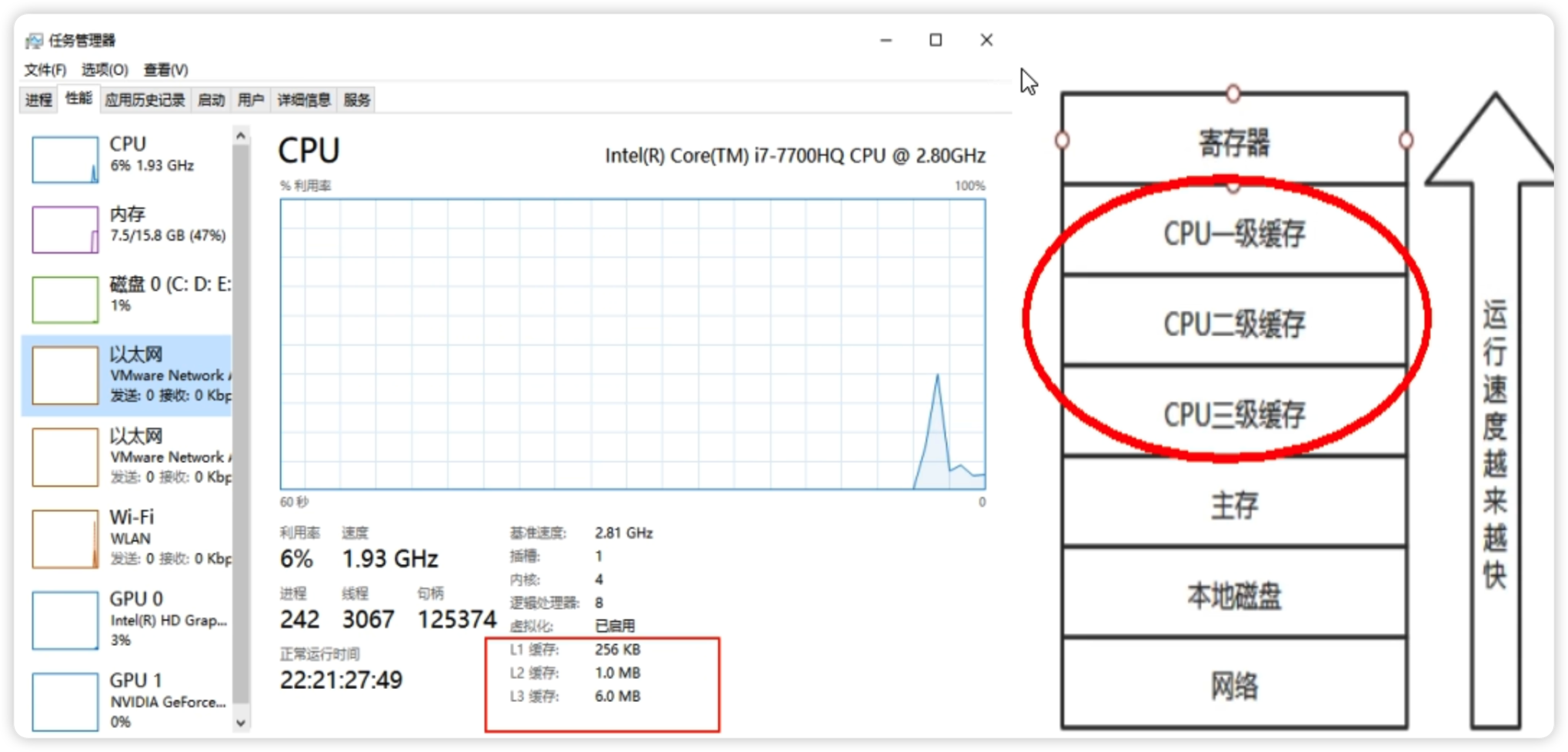1568x752 pixels.
Task: Switch to the 用户 tab
Action: [x=251, y=100]
